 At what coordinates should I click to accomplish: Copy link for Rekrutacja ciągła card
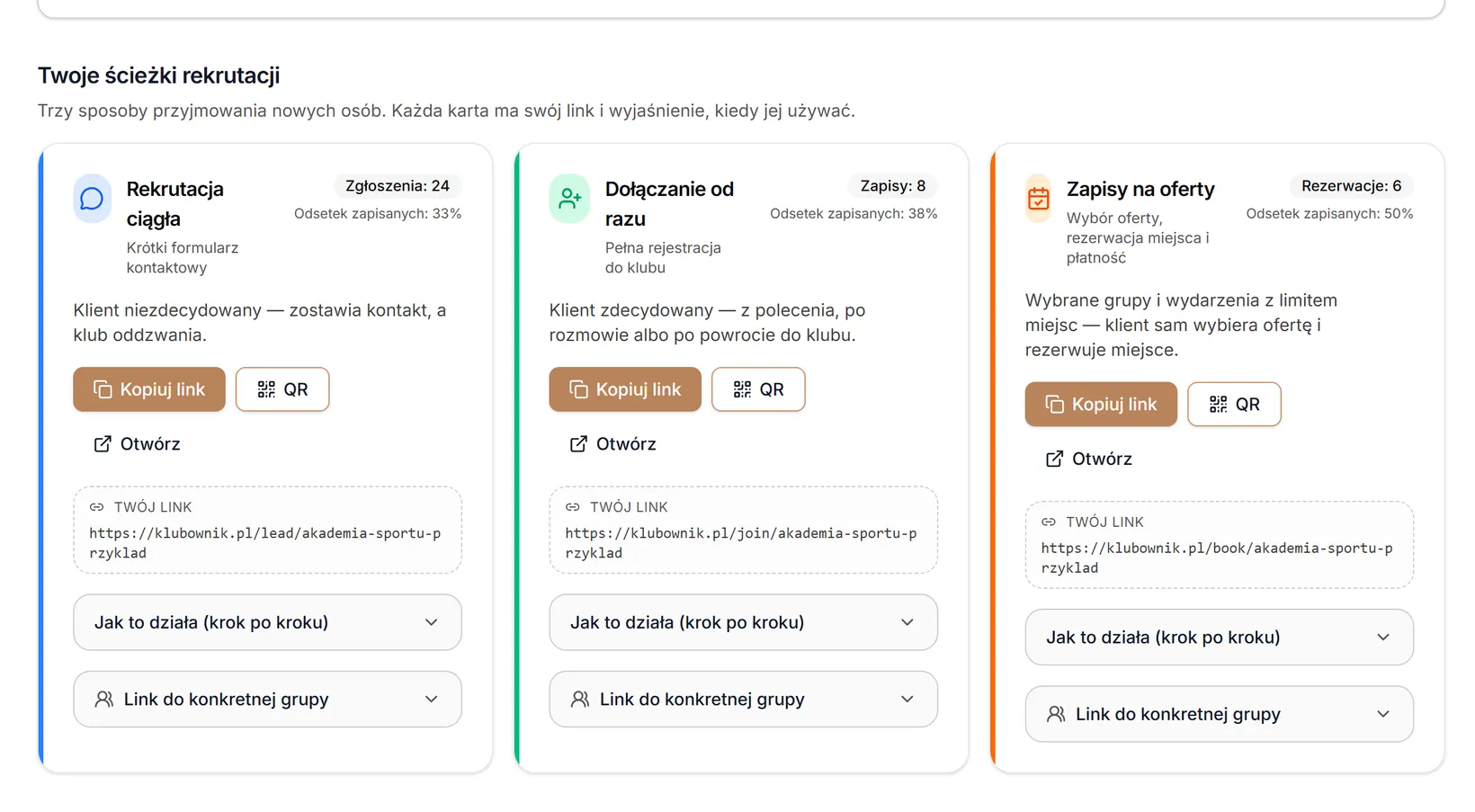click(149, 389)
